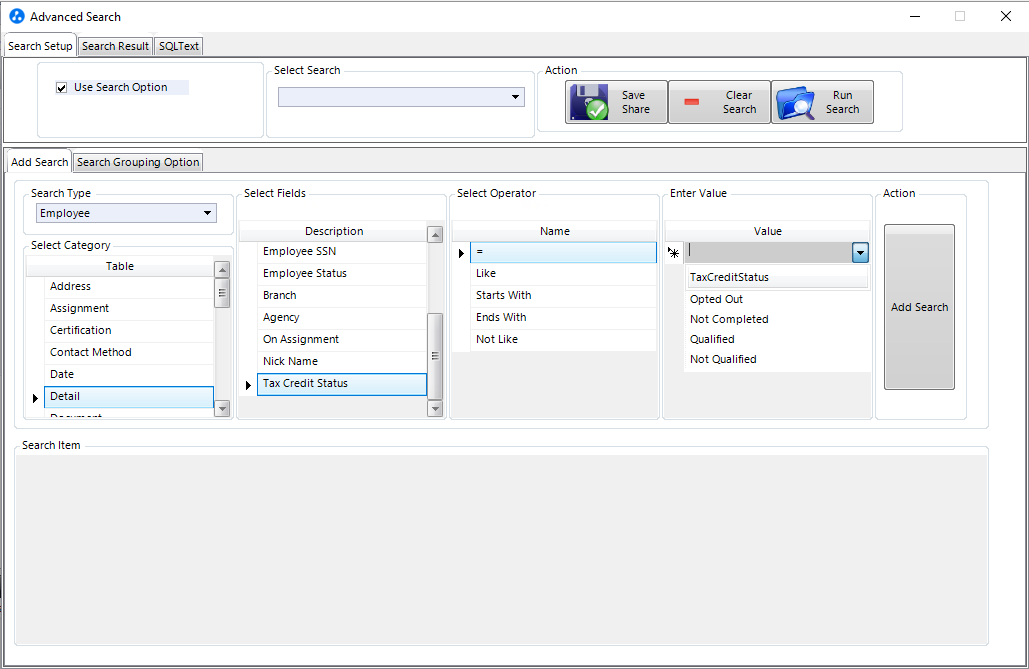Screen dimensions: 1029x669
Task: Choose Not Like operator
Action: tap(563, 339)
